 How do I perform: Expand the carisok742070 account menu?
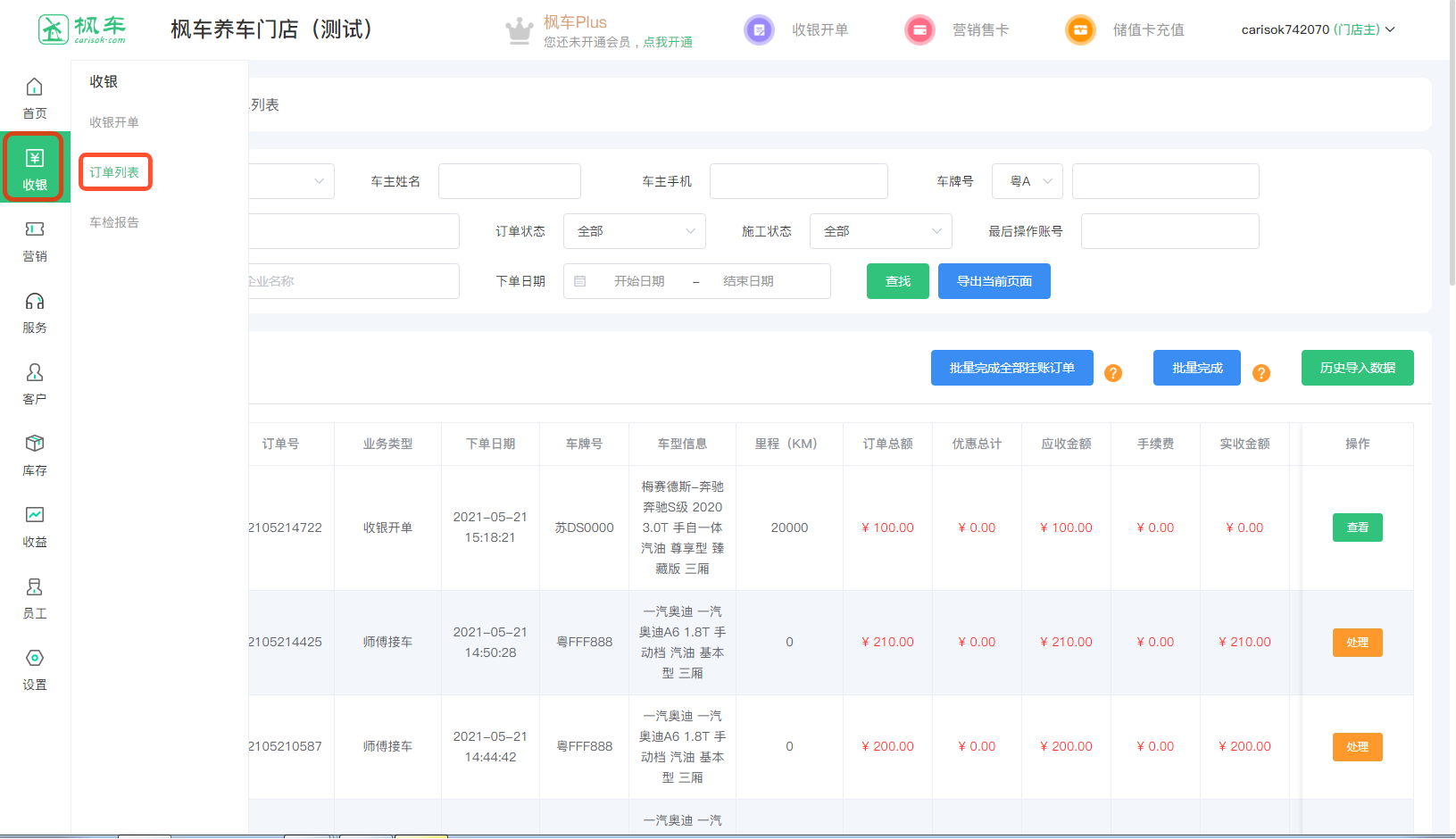[1318, 29]
